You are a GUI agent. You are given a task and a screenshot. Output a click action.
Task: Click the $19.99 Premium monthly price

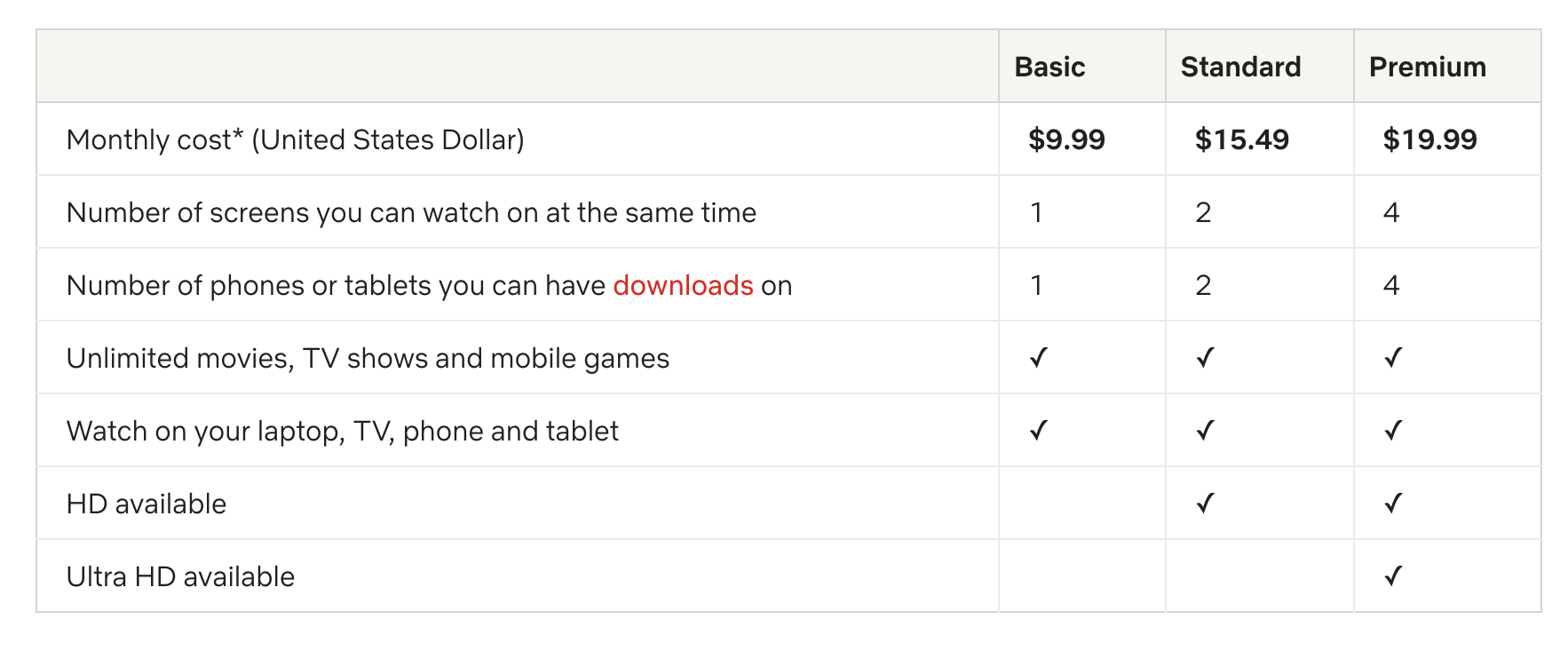[x=1429, y=140]
